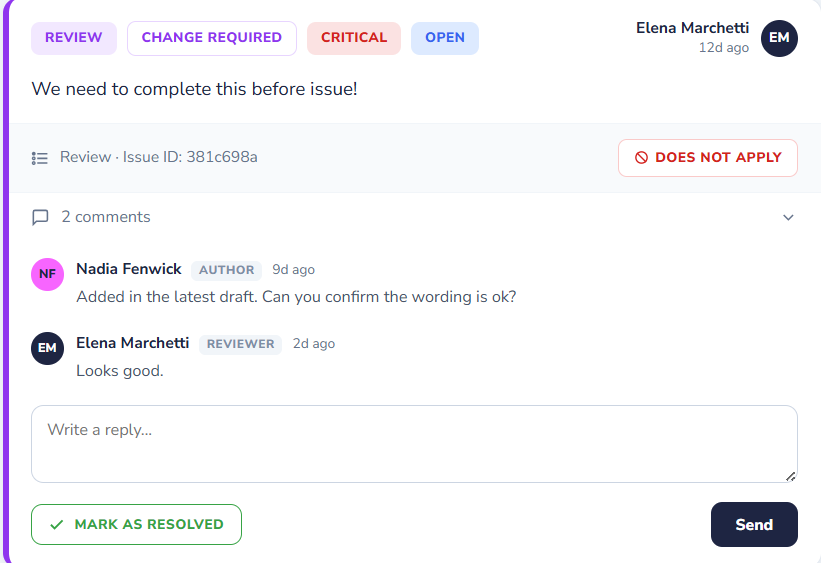Mark the issue as resolved

[x=136, y=525]
